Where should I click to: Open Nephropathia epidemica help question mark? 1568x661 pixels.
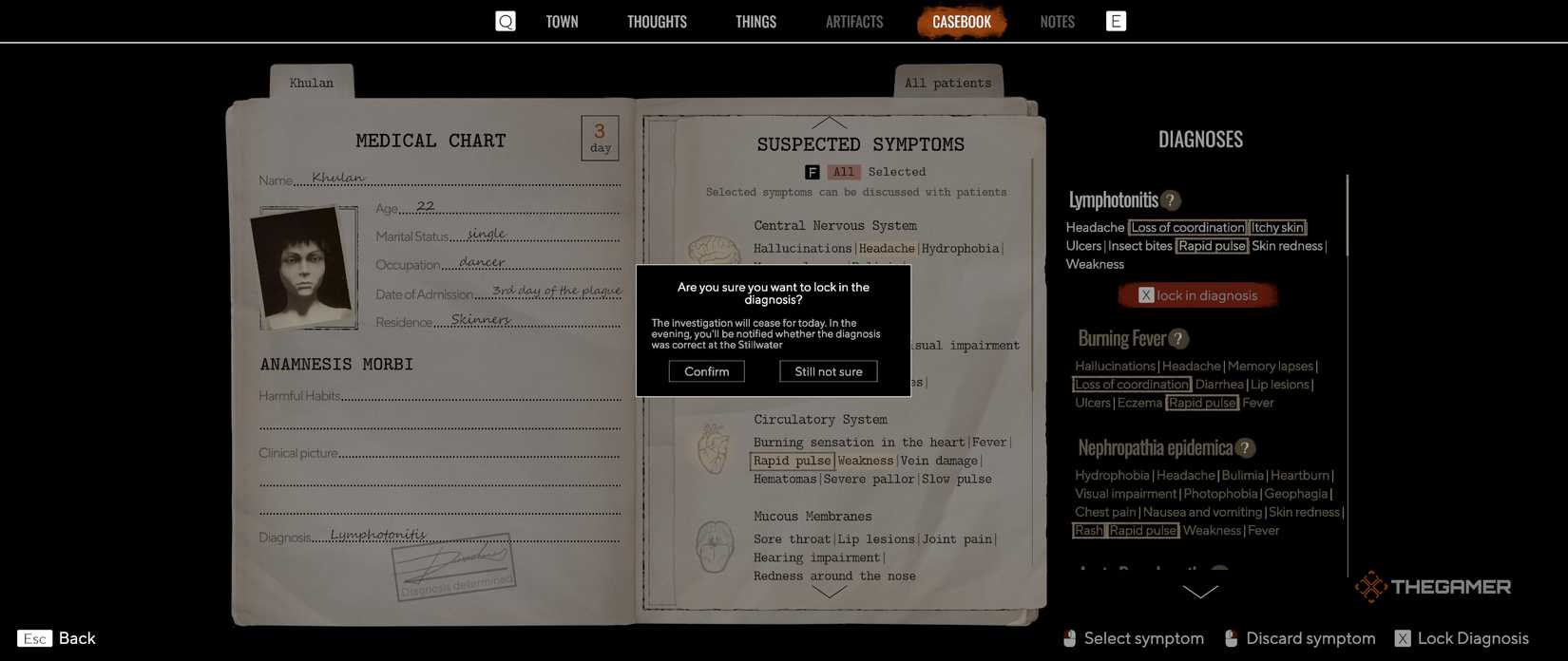click(1245, 448)
